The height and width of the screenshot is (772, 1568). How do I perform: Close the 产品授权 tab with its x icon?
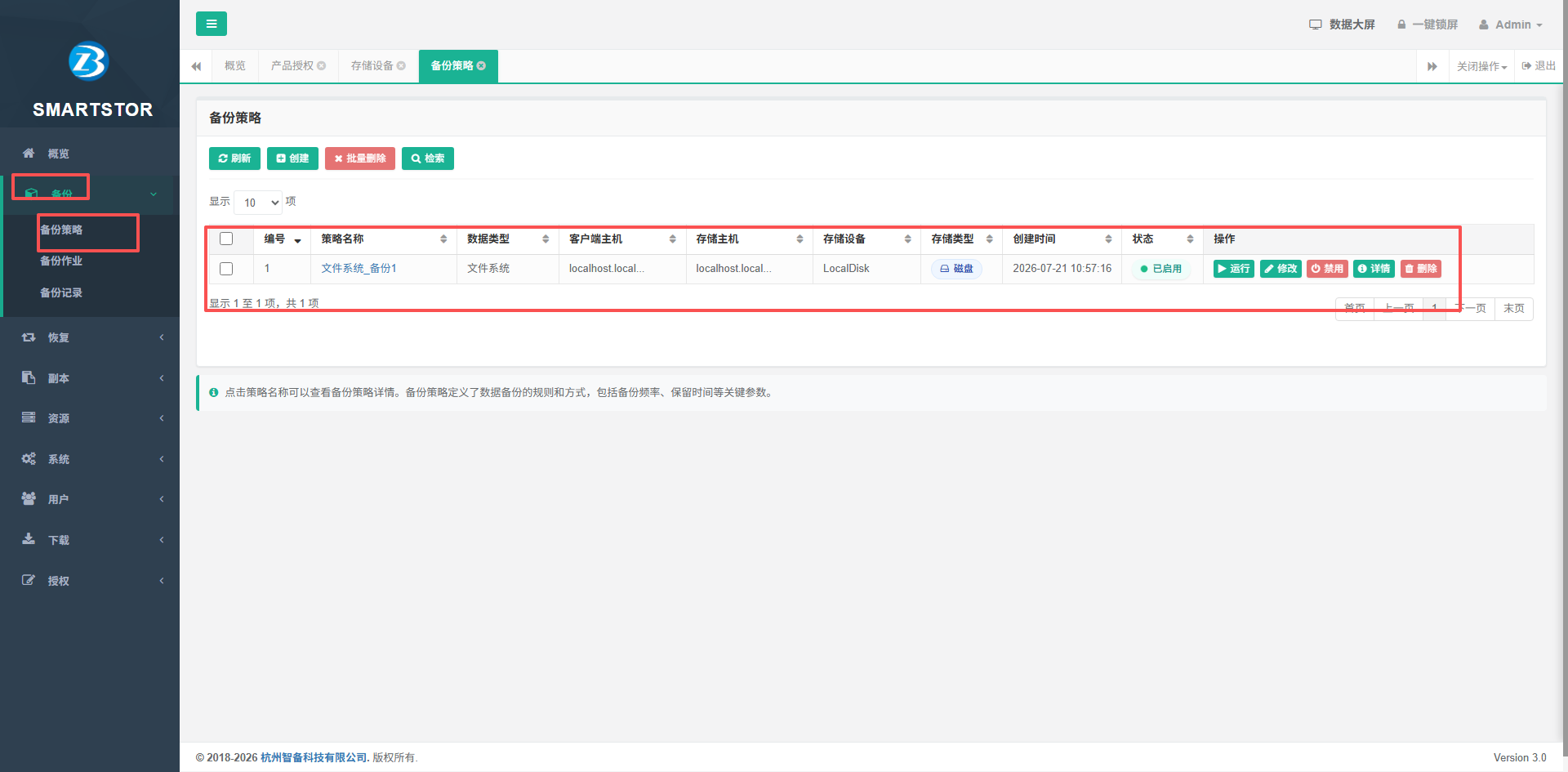[x=322, y=65]
